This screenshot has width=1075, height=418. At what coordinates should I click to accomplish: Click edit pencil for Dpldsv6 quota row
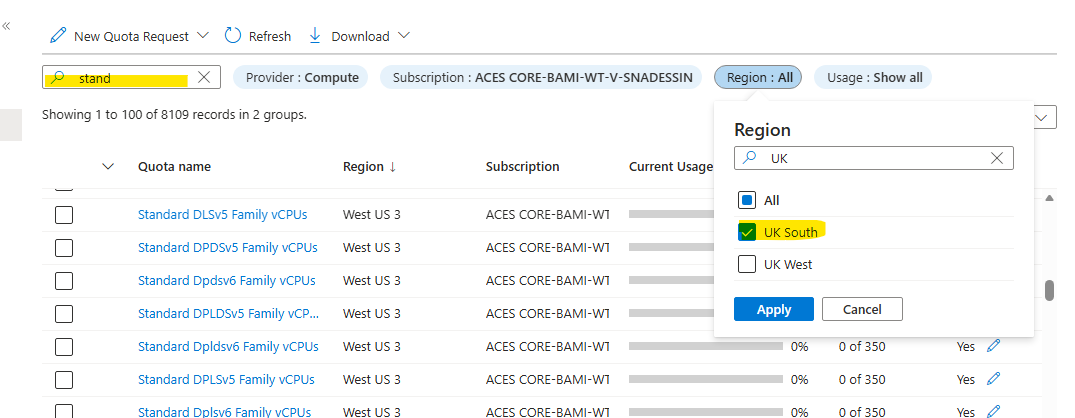(993, 346)
